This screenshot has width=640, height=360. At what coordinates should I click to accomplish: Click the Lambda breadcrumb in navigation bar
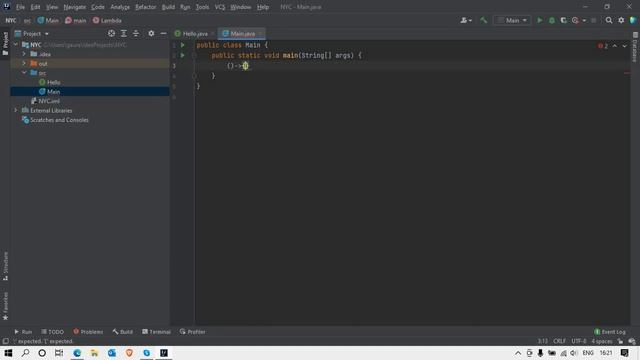(x=107, y=20)
